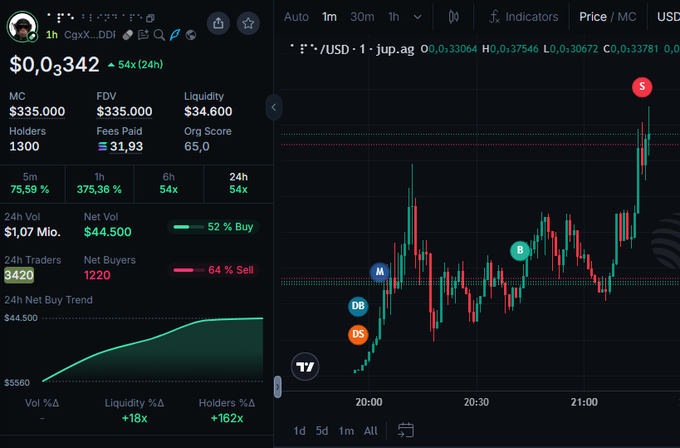Open the candlestick chart type selector

click(x=454, y=17)
